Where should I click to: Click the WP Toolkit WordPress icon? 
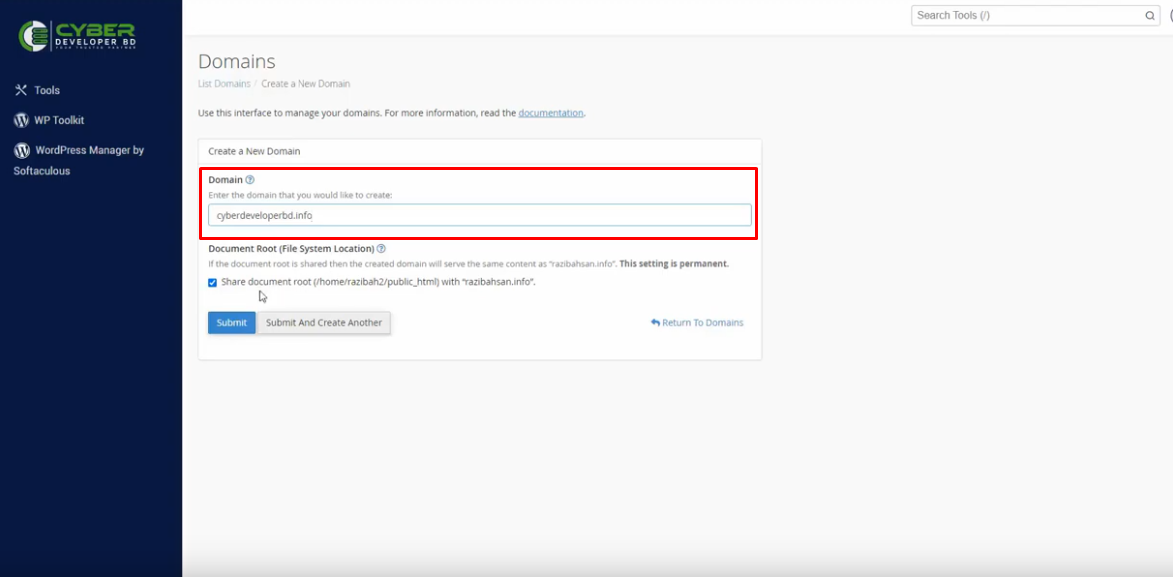[21, 120]
